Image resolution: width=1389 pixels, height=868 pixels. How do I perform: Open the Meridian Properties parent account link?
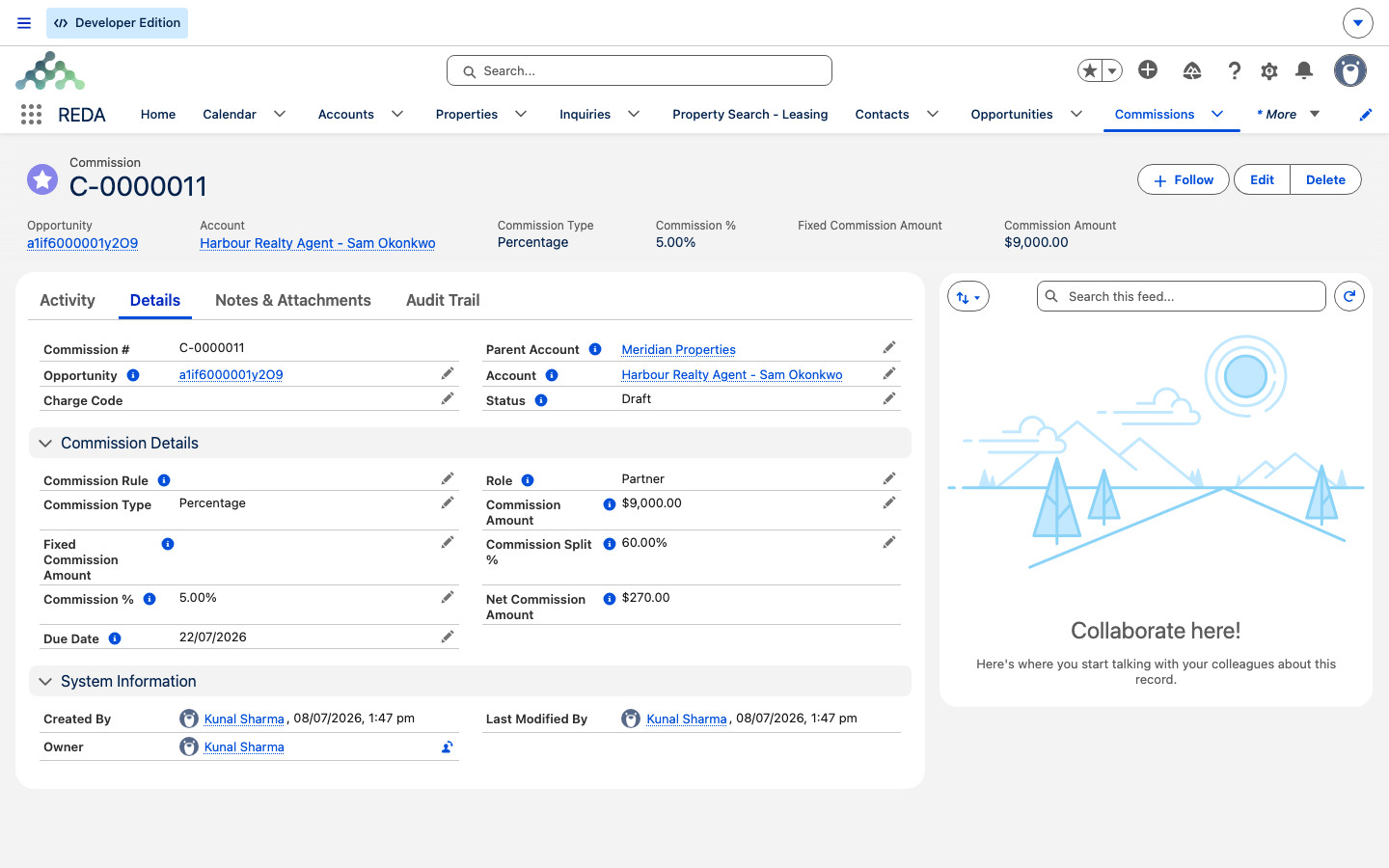[x=679, y=349]
